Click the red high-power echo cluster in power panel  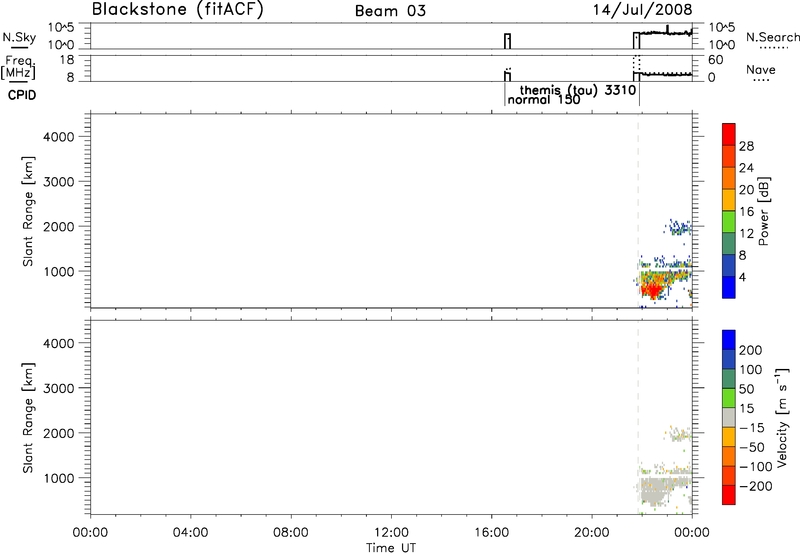[x=653, y=291]
